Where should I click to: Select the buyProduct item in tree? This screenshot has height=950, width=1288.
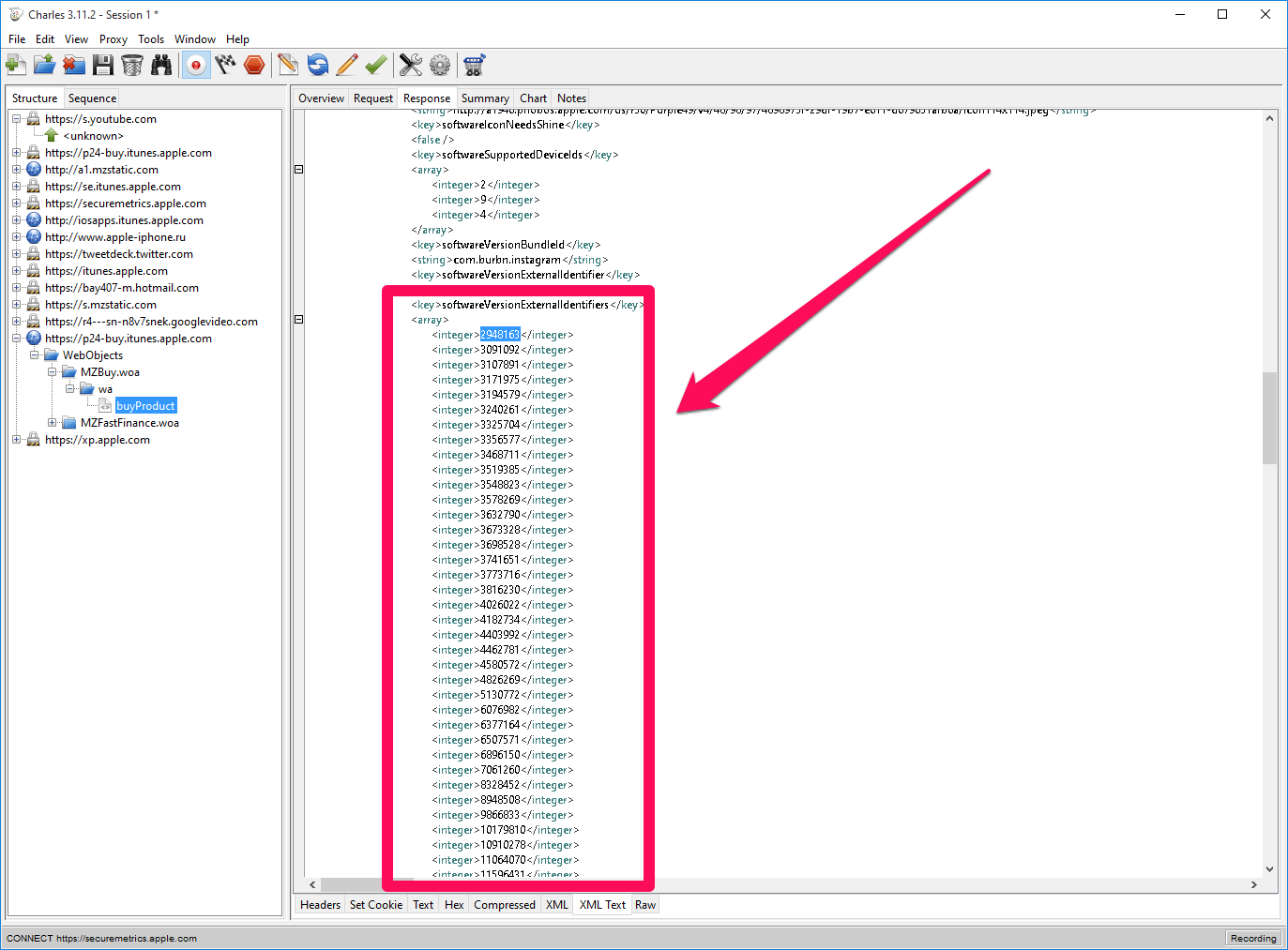pyautogui.click(x=145, y=406)
